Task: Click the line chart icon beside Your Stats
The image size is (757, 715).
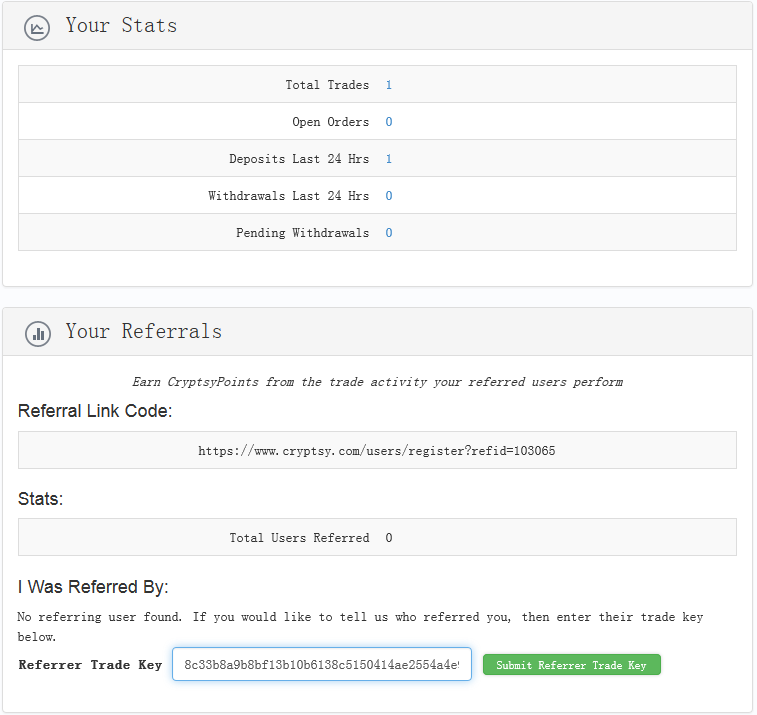Action: (37, 28)
